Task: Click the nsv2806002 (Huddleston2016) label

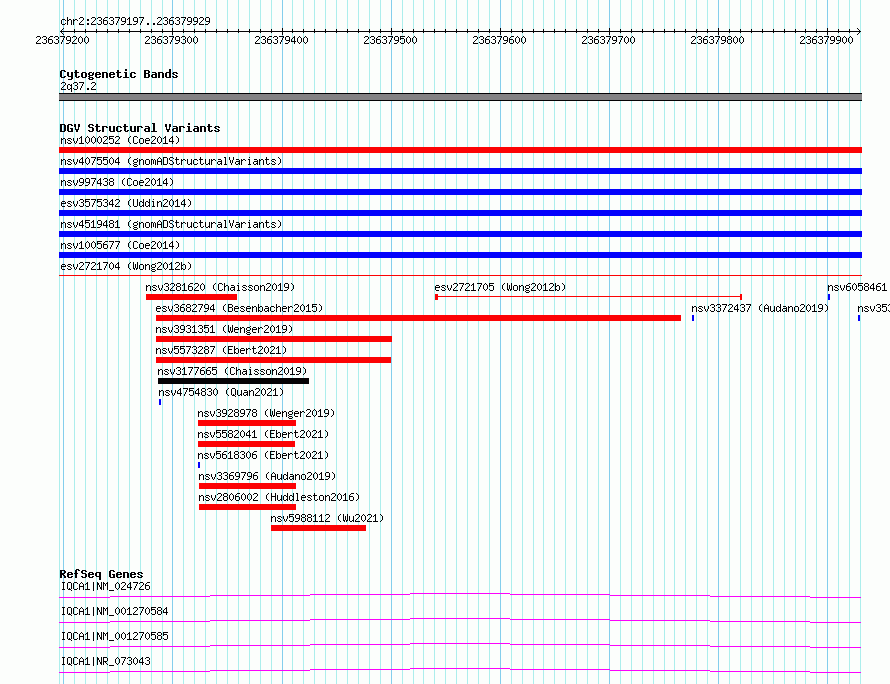Action: coord(279,497)
